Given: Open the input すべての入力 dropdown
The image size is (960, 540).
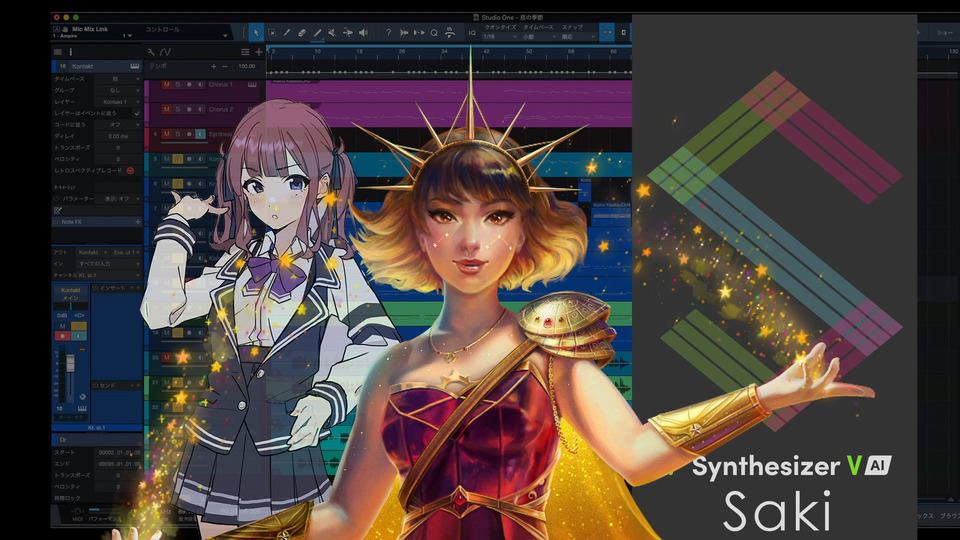Looking at the screenshot, I should [108, 263].
